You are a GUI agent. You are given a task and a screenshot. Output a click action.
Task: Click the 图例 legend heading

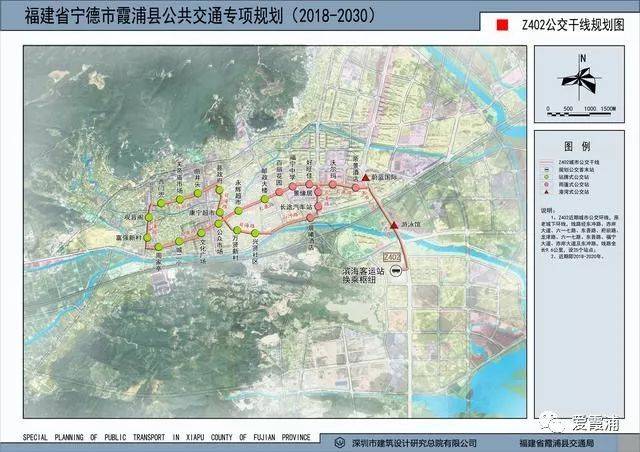[x=578, y=146]
